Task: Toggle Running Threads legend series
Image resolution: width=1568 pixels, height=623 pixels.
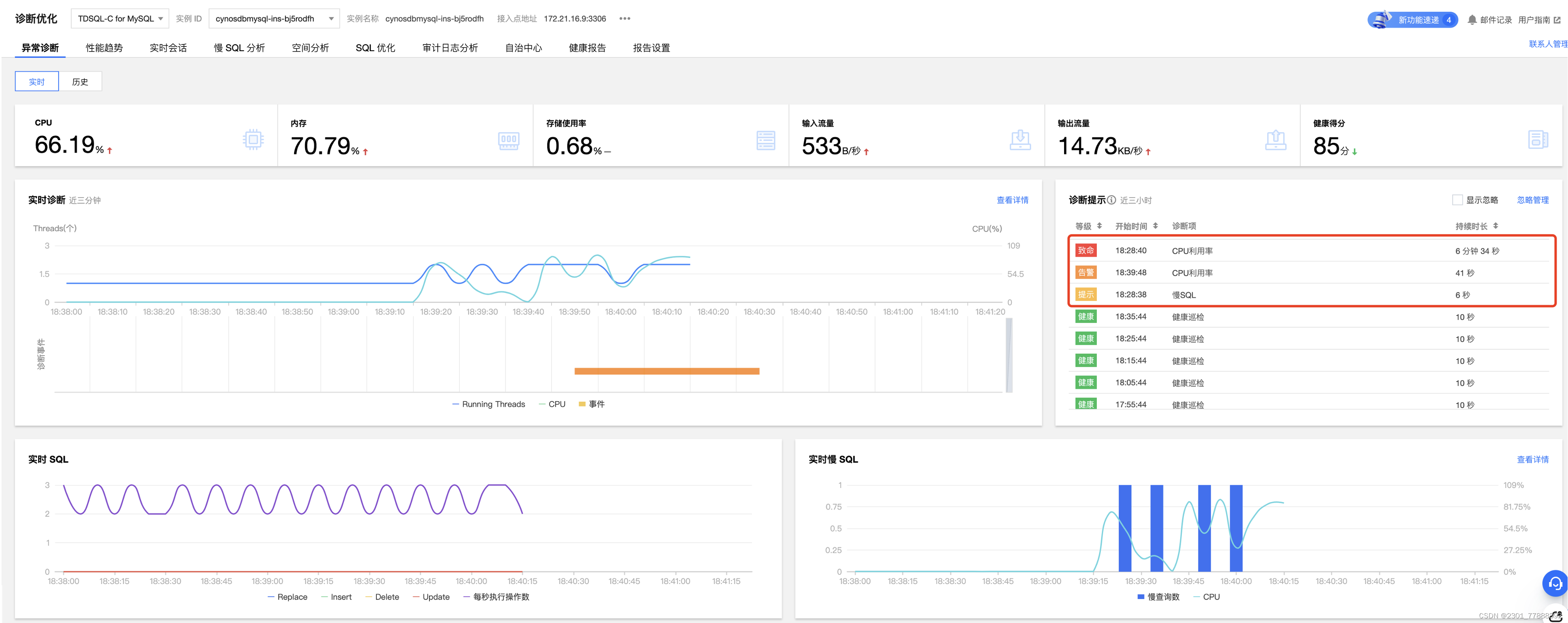Action: 488,404
